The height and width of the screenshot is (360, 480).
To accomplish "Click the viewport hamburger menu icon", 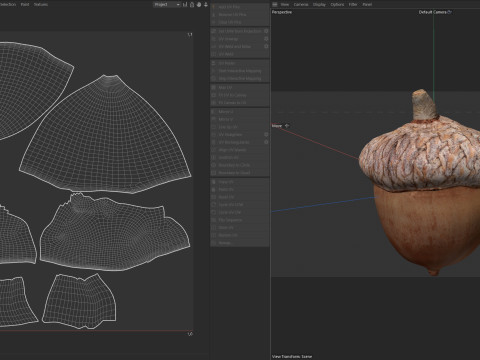I will (x=275, y=4).
